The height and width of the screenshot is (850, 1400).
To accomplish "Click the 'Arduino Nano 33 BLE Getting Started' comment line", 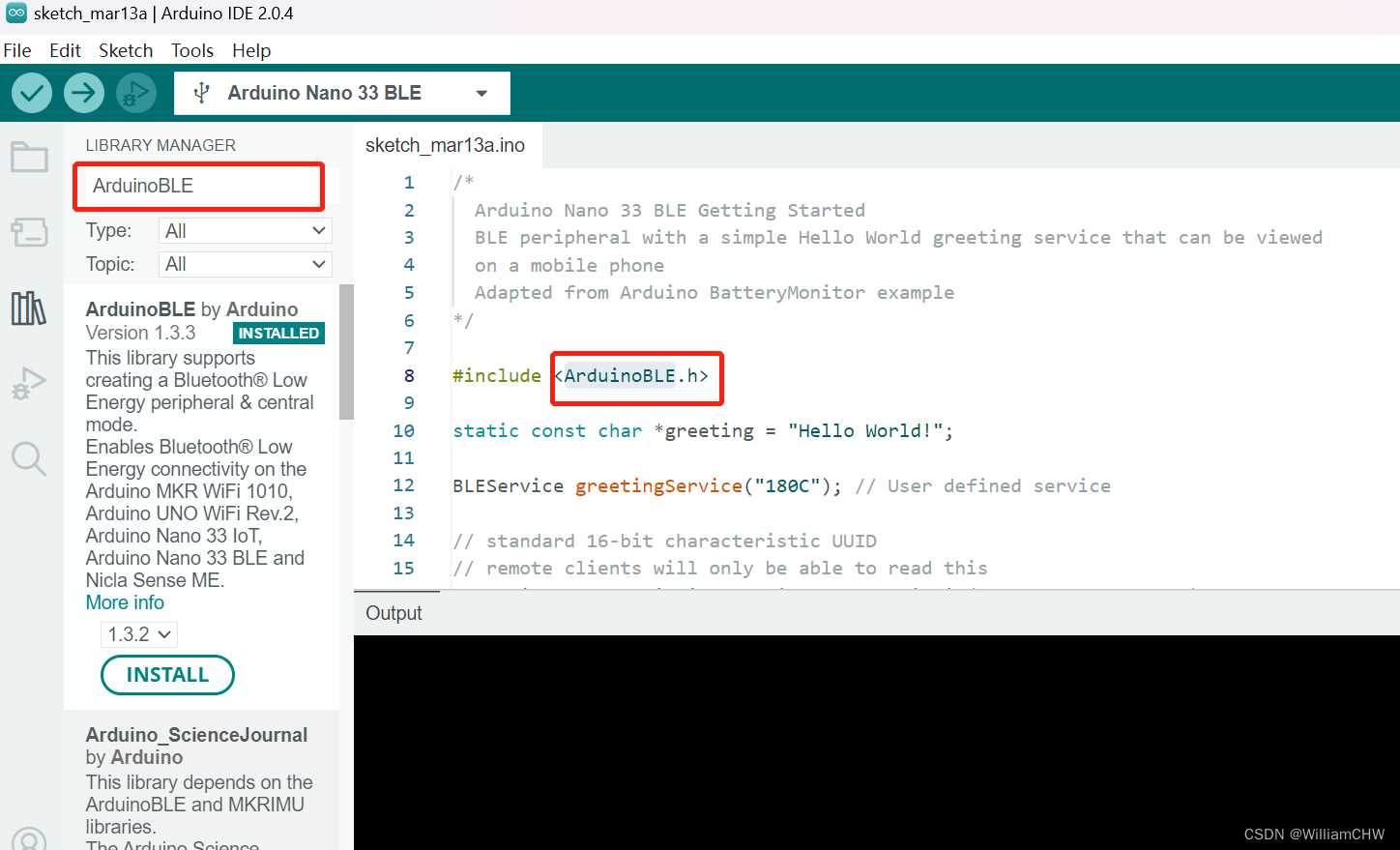I will click(x=669, y=211).
